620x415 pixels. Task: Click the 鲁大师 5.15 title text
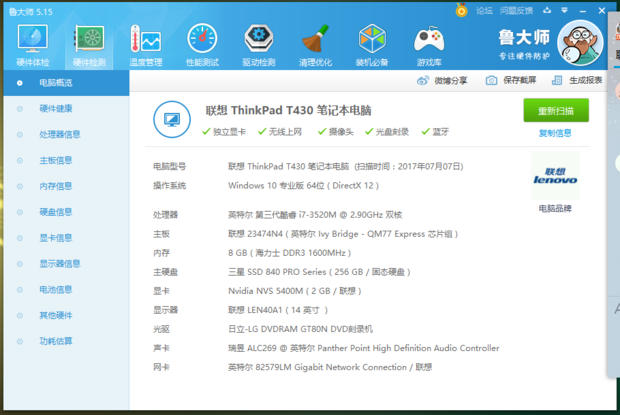click(x=30, y=12)
